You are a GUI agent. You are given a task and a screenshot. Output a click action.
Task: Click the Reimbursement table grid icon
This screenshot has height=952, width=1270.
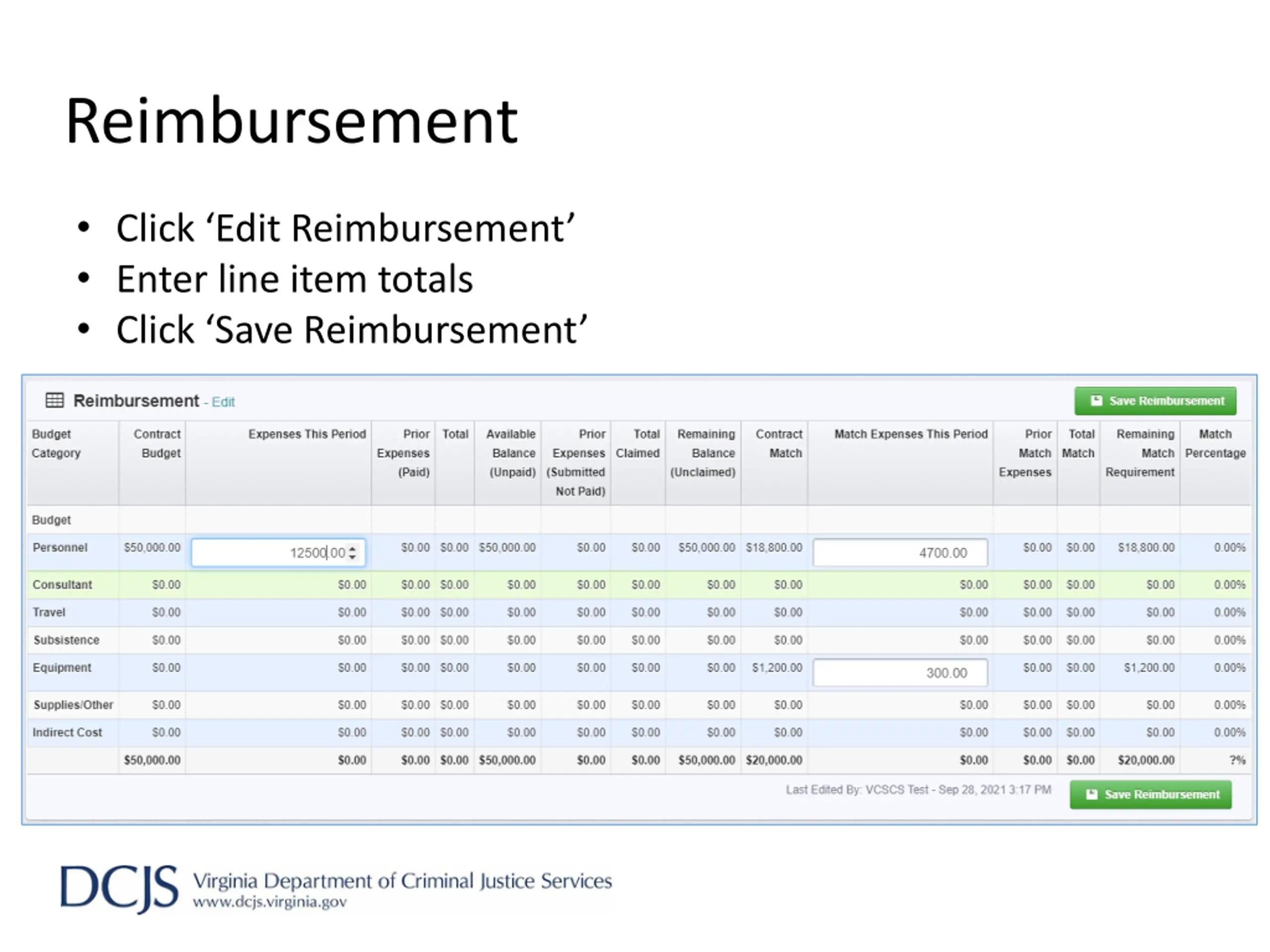[55, 400]
